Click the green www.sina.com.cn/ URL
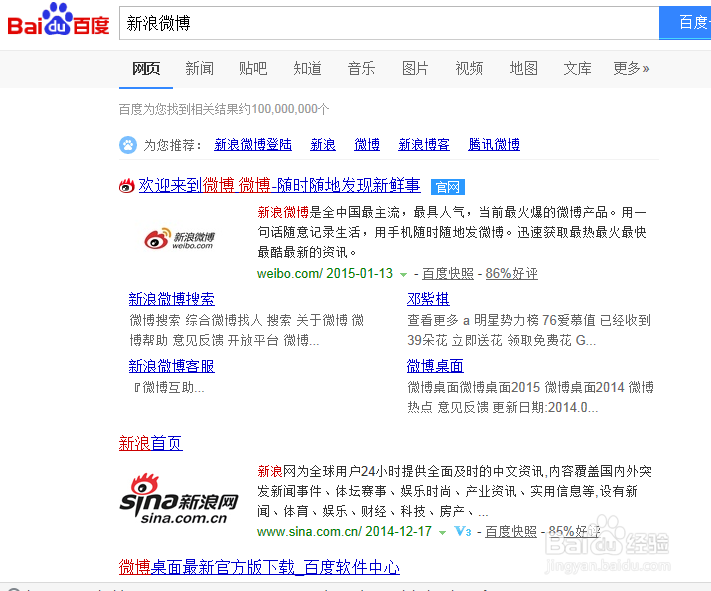Image resolution: width=711 pixels, height=591 pixels. [x=309, y=531]
